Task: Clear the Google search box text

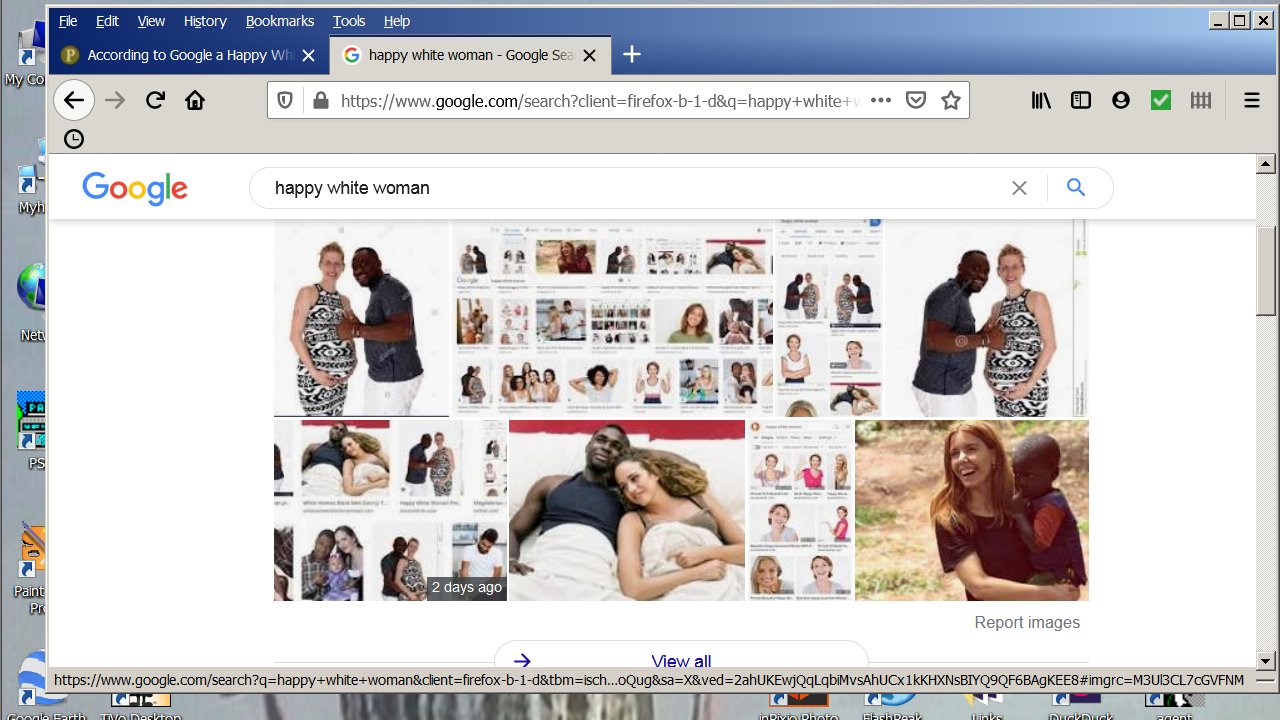Action: (1019, 188)
